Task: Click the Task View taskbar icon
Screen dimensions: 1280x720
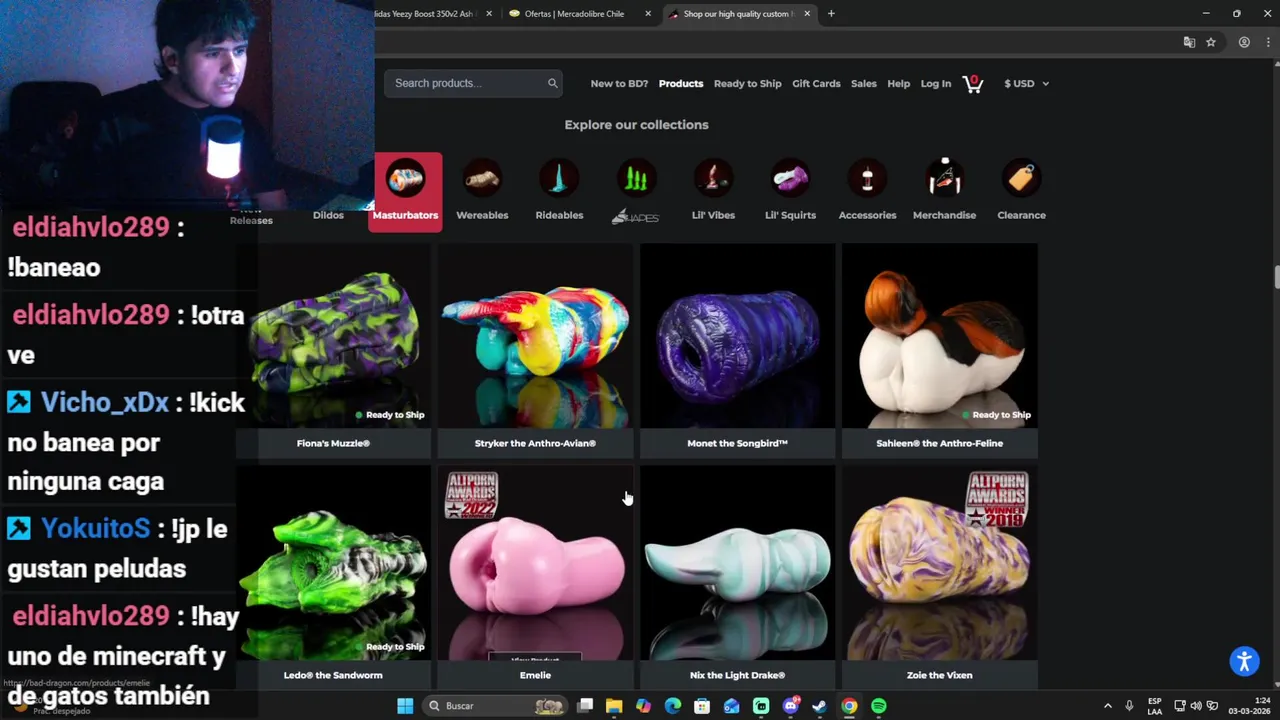Action: point(585,706)
